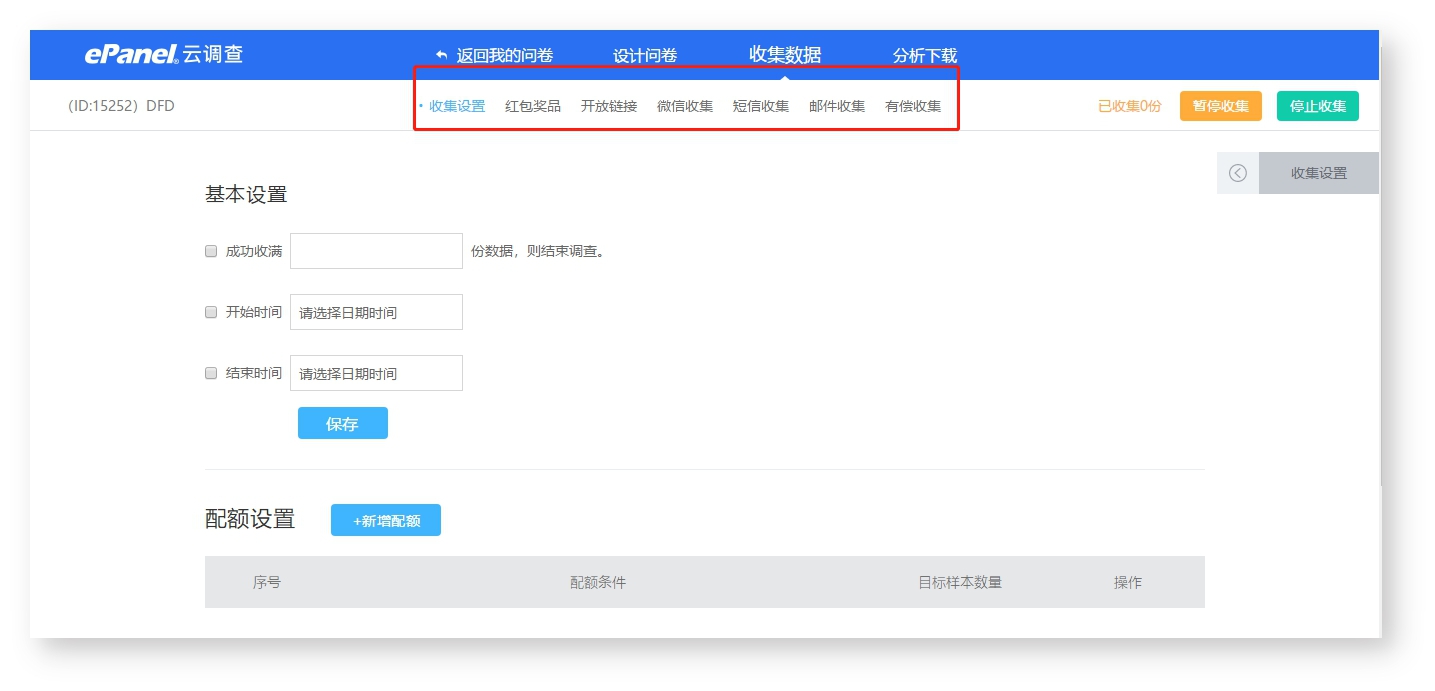Go to 红包奖品 sub-menu
Viewport: 1435px width, 691px height.
click(x=533, y=106)
